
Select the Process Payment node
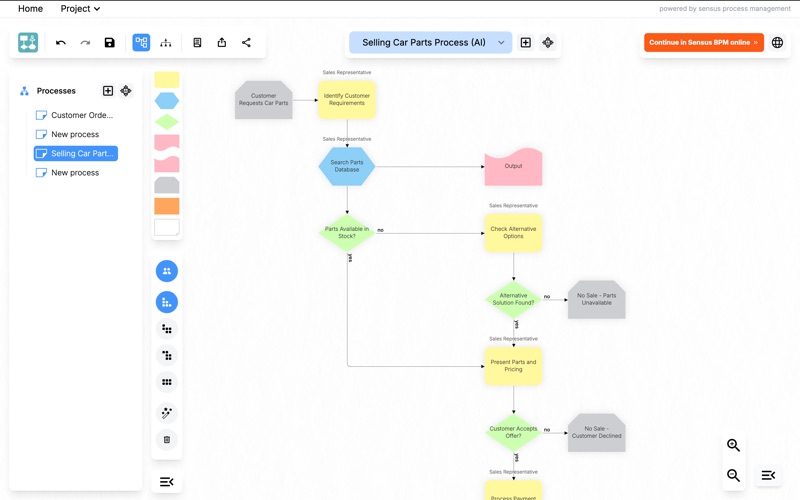click(513, 490)
